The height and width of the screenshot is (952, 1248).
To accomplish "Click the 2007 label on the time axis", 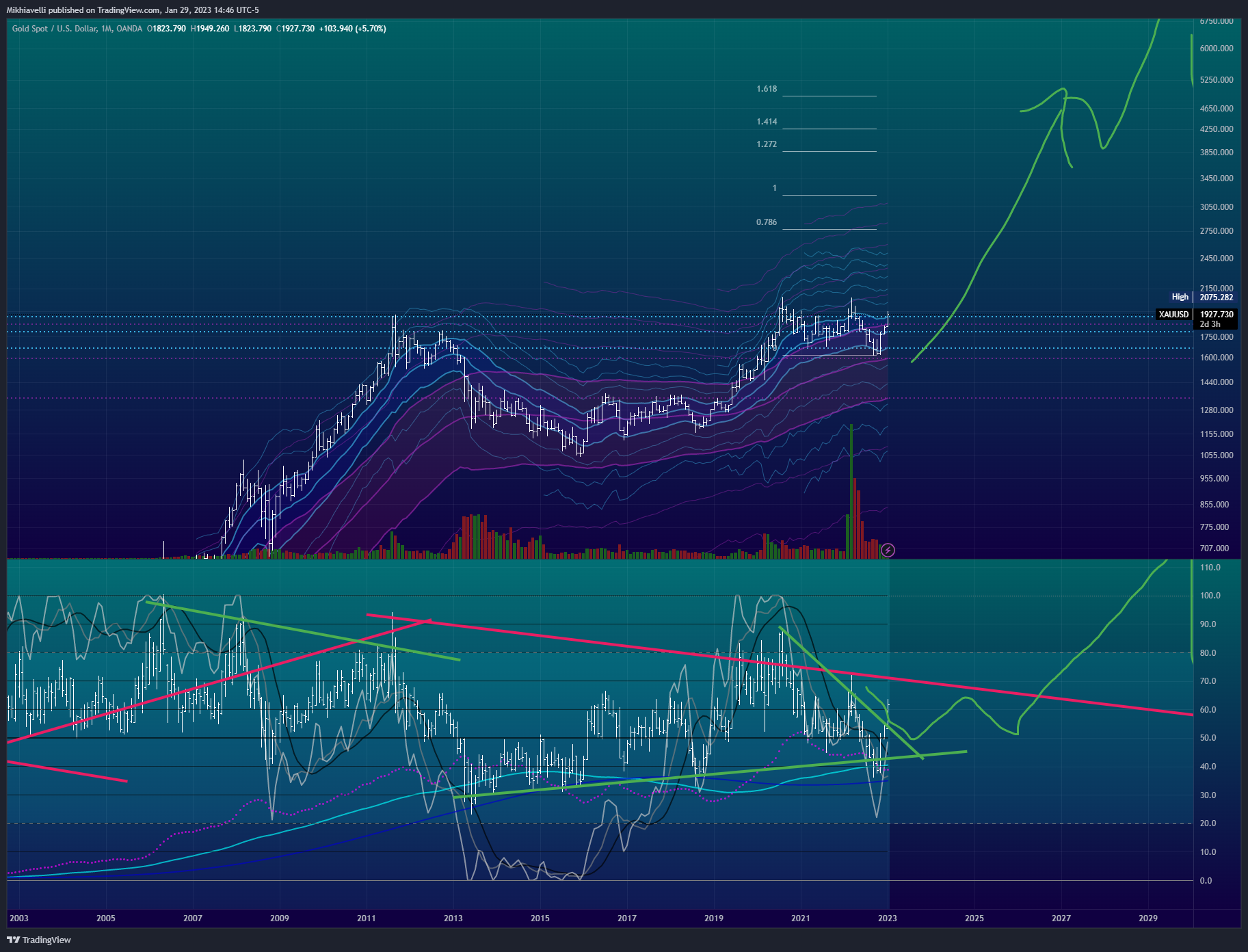I will [x=192, y=918].
